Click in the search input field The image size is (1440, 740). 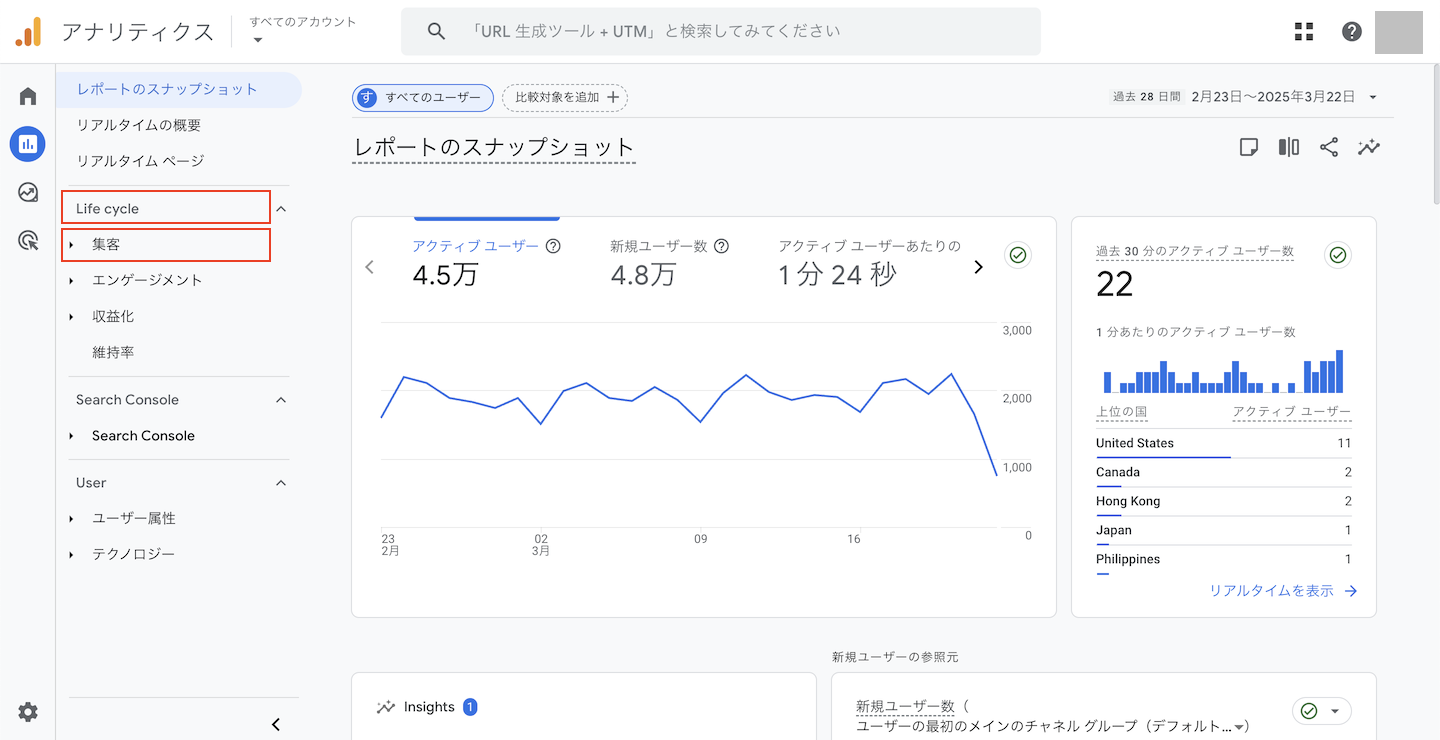[x=721, y=31]
